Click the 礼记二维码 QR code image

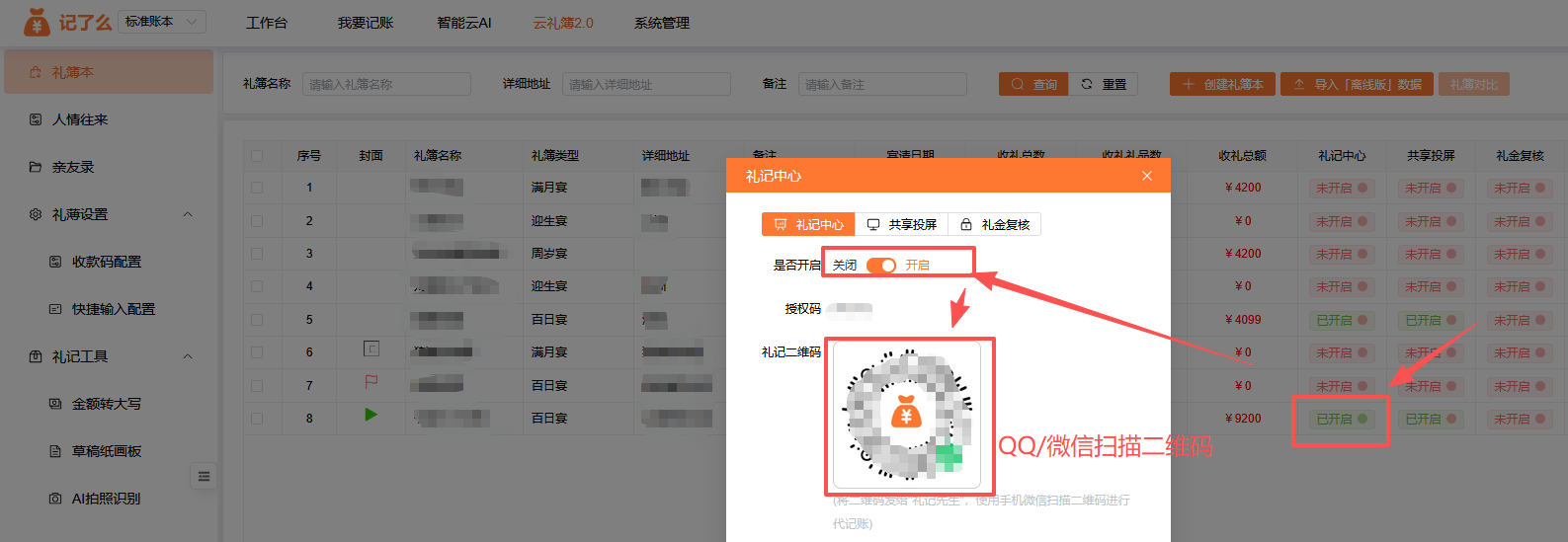907,415
